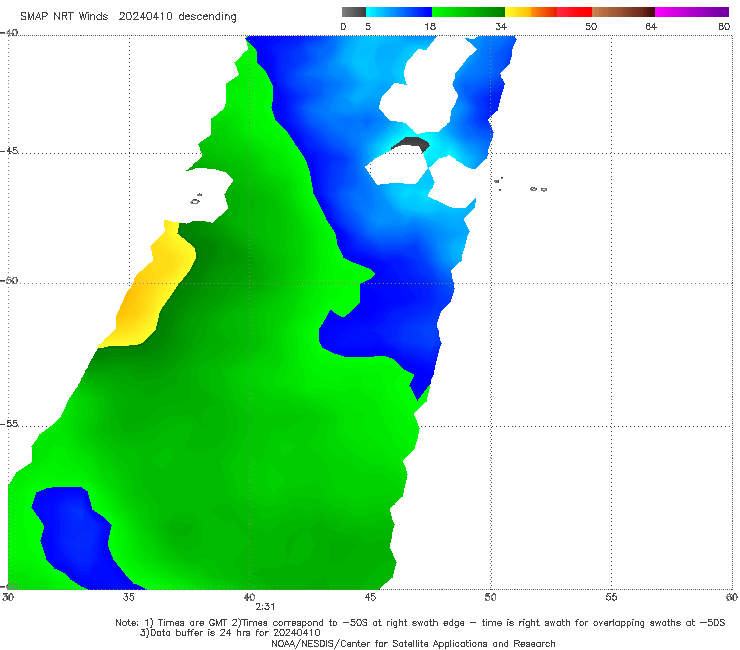
Task: Click the color bar label '34'
Action: click(501, 27)
